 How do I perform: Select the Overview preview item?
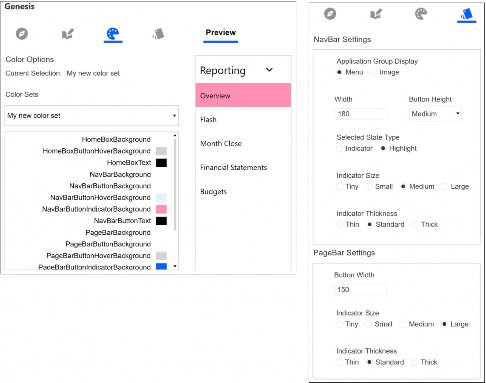243,95
